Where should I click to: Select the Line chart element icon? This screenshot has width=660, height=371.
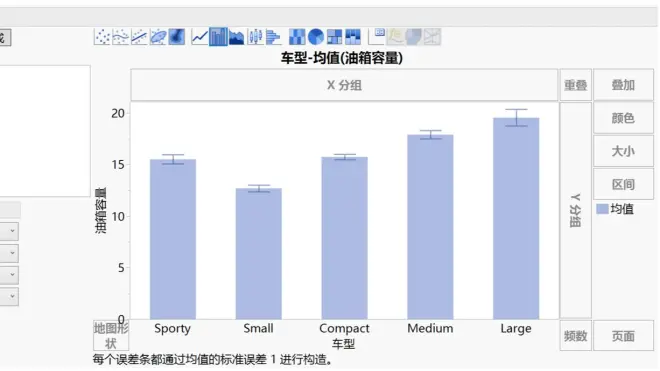[200, 37]
